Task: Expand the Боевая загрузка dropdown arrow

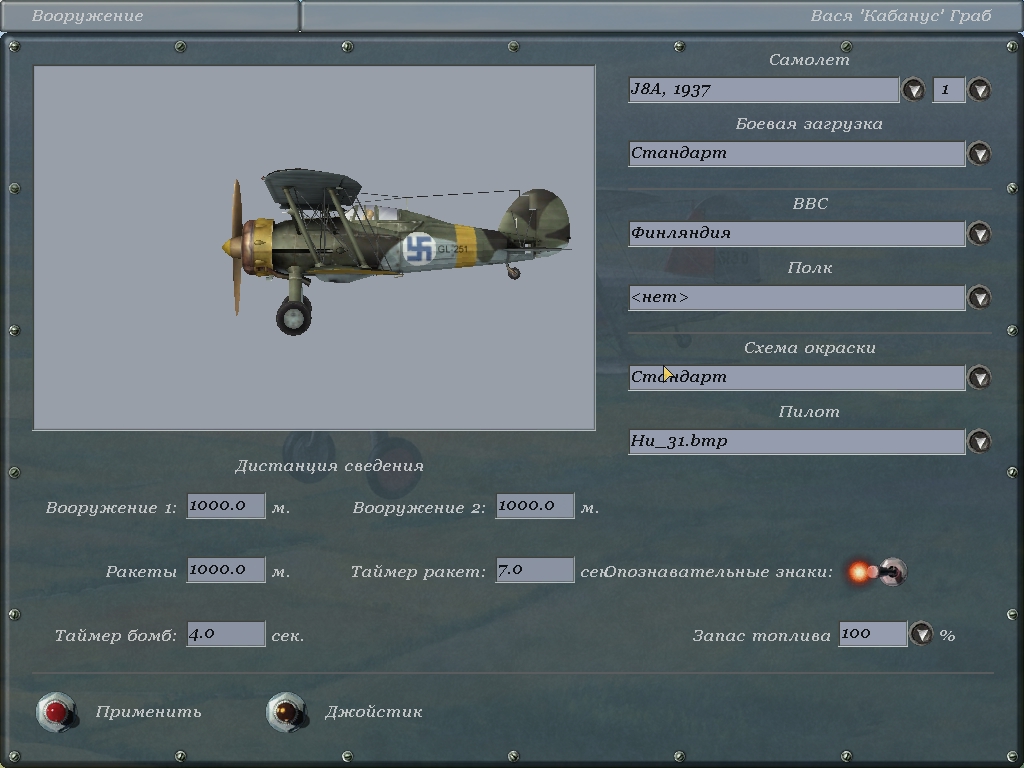Action: pyautogui.click(x=979, y=153)
